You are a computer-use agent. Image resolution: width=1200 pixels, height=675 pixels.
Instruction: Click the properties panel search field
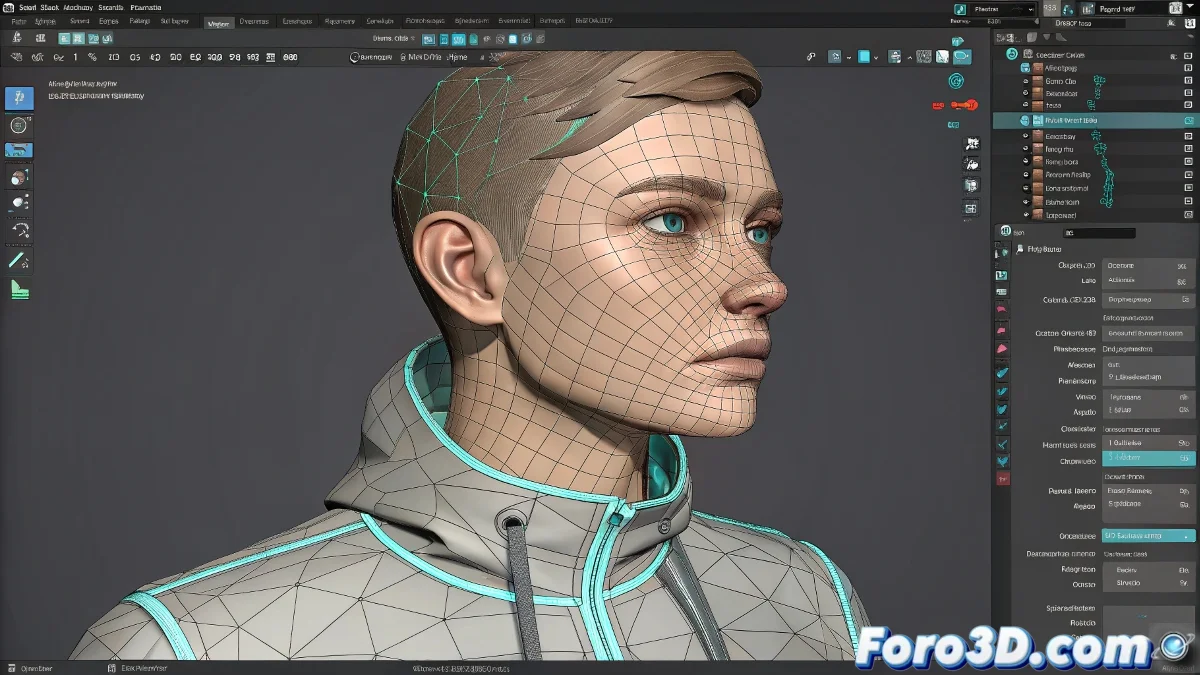tap(1098, 233)
